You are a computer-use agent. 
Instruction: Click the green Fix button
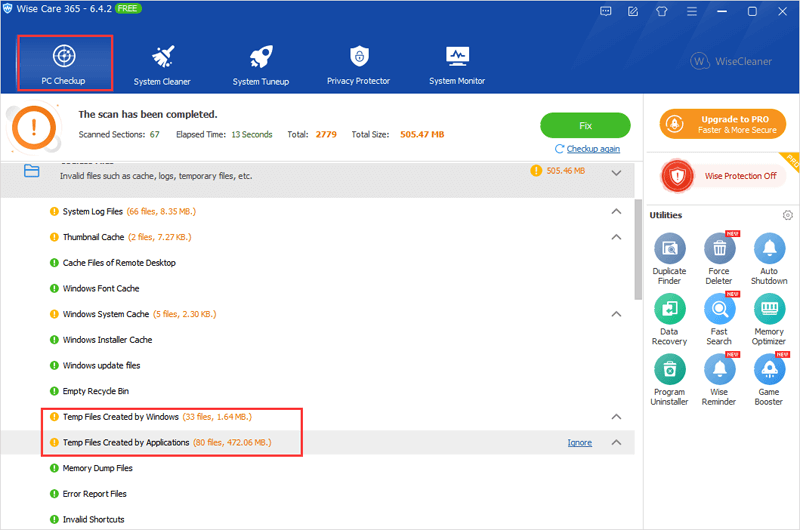tap(585, 125)
